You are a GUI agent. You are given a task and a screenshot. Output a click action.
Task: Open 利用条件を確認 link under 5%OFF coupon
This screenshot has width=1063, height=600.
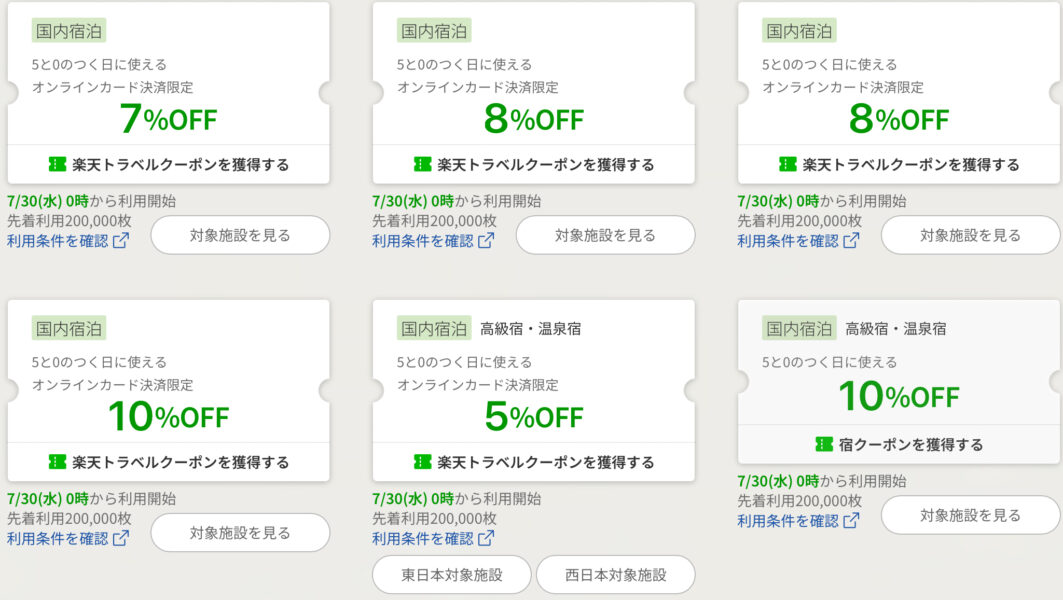(422, 539)
